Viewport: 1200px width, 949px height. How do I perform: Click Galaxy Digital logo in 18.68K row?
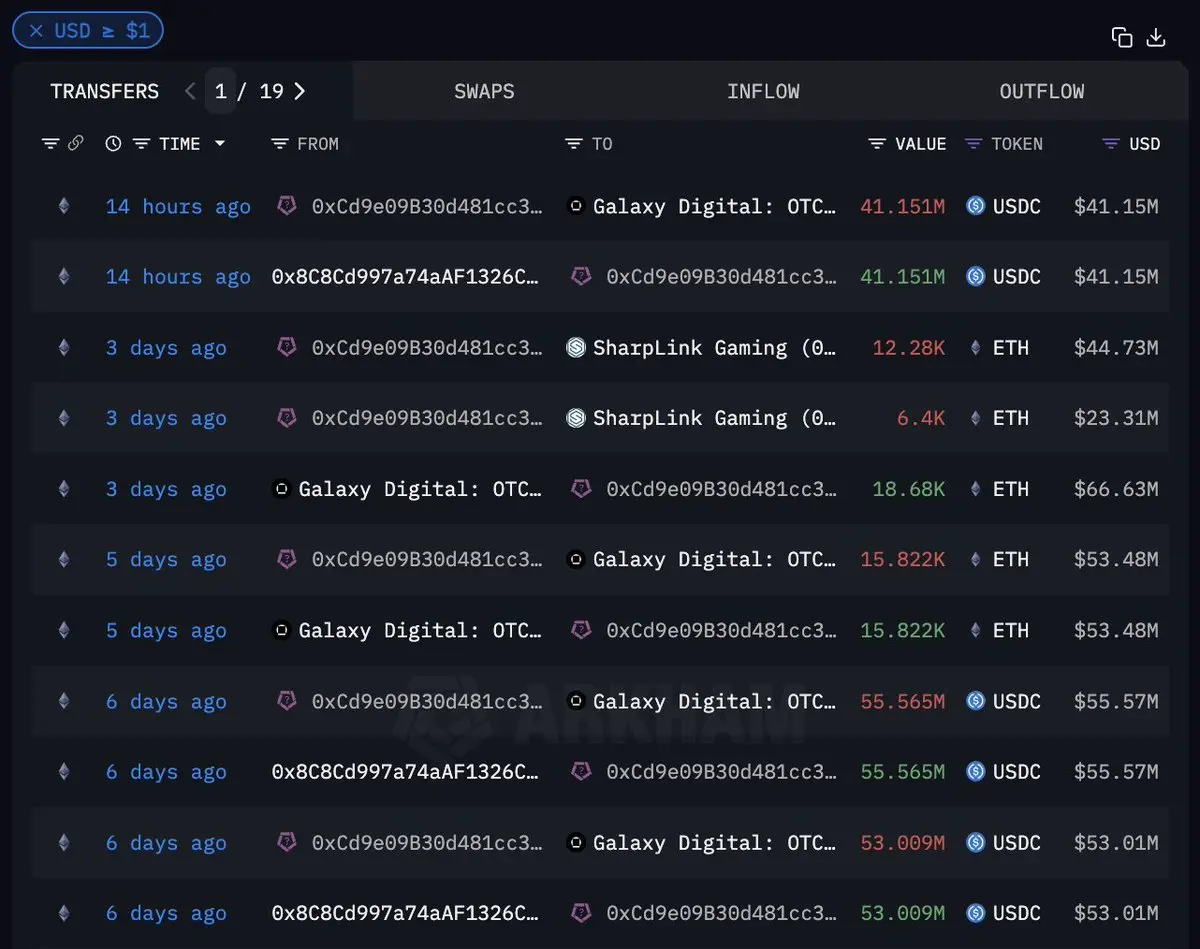pyautogui.click(x=281, y=489)
